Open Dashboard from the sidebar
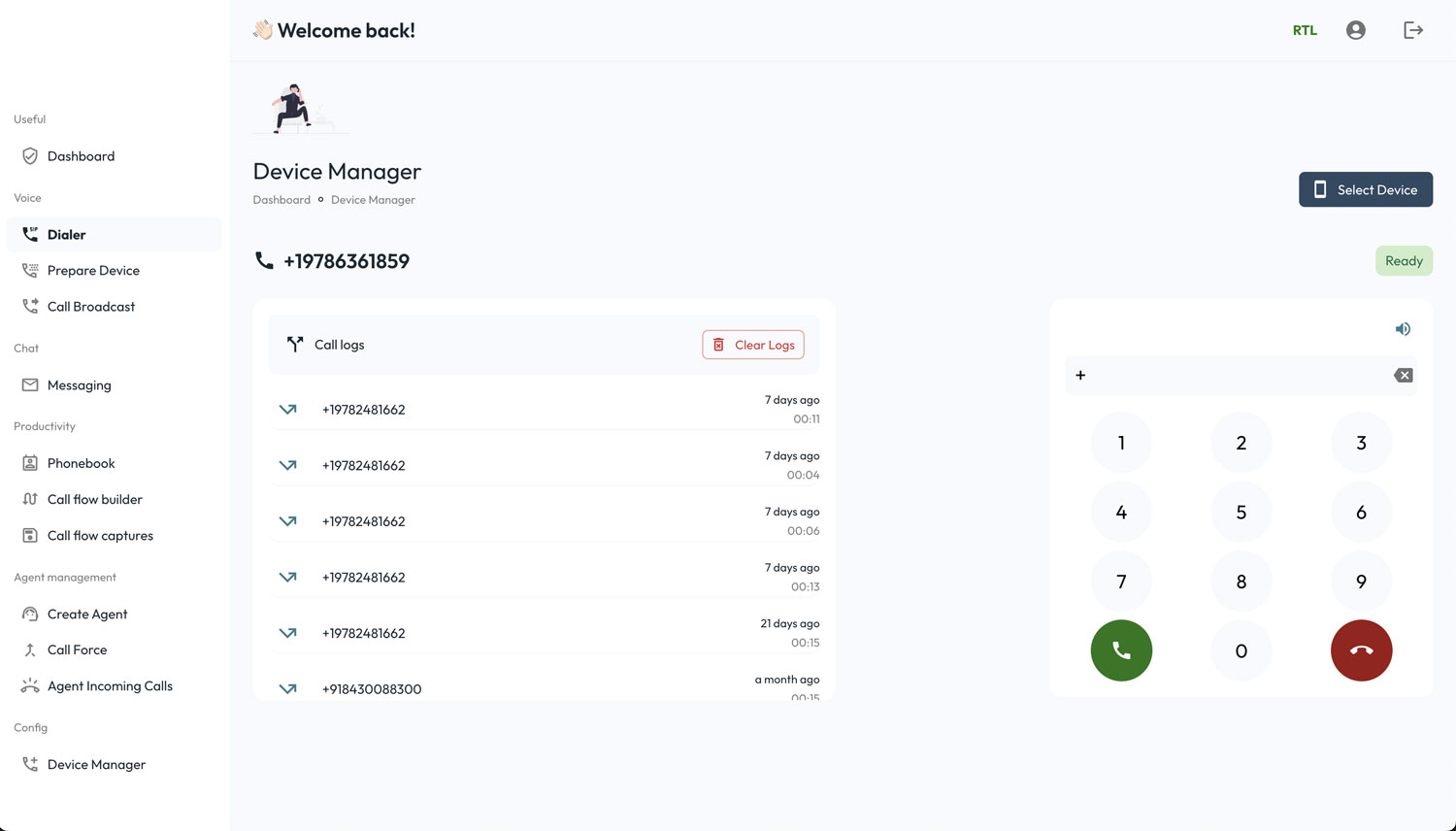Screen dimensions: 1456x831 [x=81, y=156]
